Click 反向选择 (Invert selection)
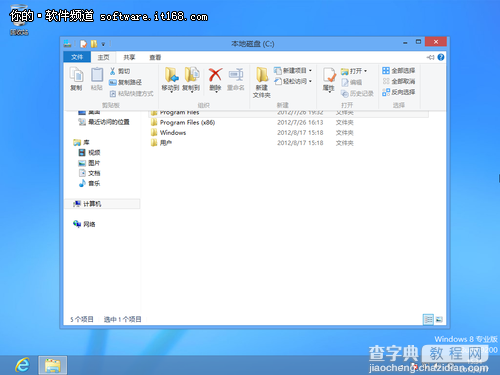This screenshot has width=500, height=375. (399, 92)
